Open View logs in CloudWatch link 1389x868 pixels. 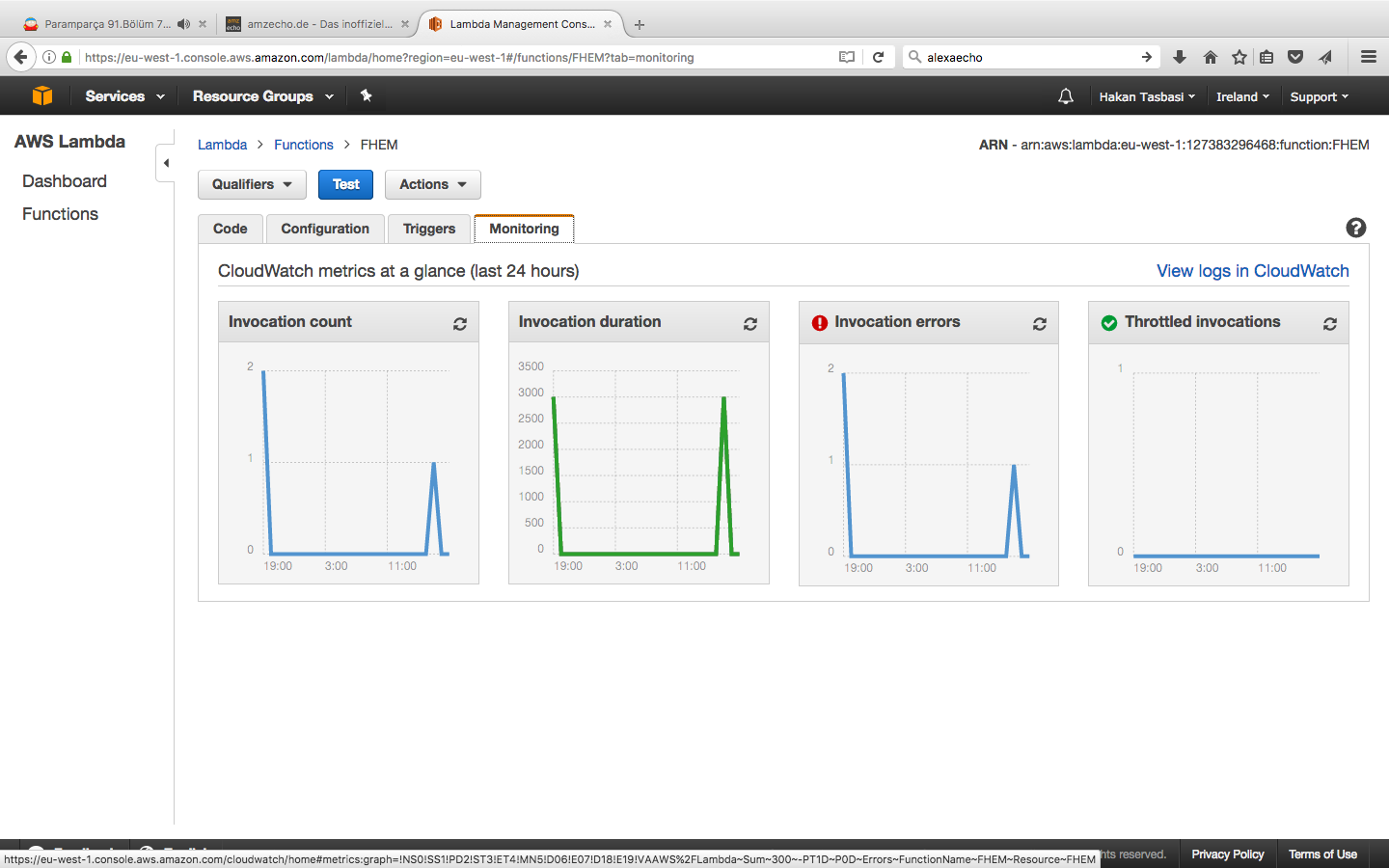(x=1252, y=271)
